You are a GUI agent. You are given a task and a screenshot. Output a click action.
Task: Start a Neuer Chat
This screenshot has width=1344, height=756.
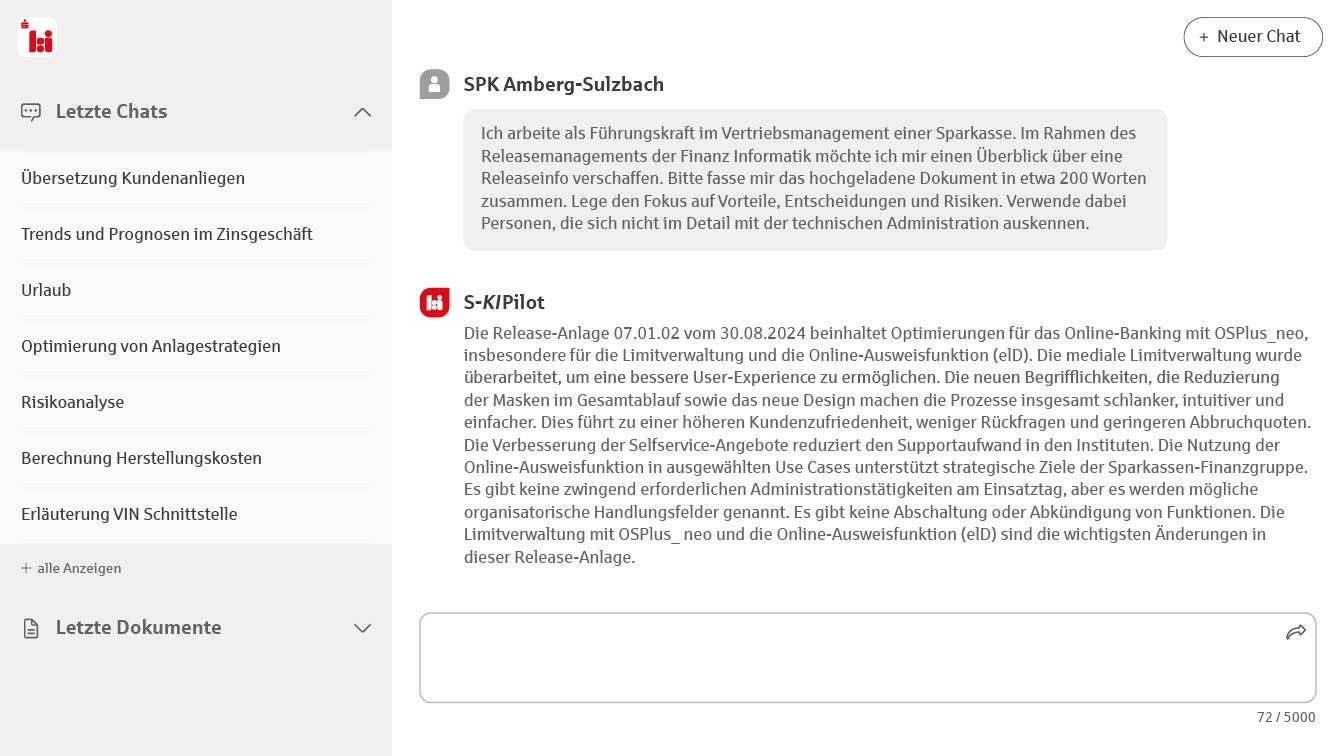point(1253,37)
